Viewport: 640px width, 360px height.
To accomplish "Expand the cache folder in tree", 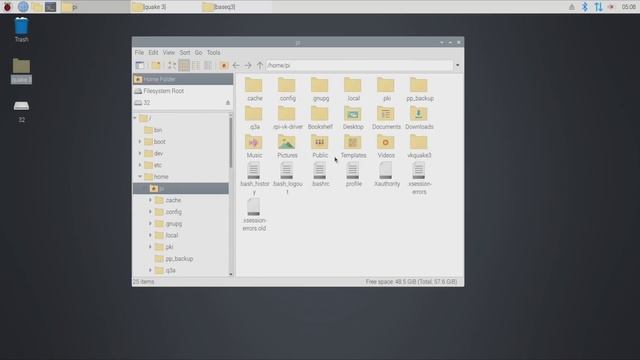I will [x=150, y=200].
